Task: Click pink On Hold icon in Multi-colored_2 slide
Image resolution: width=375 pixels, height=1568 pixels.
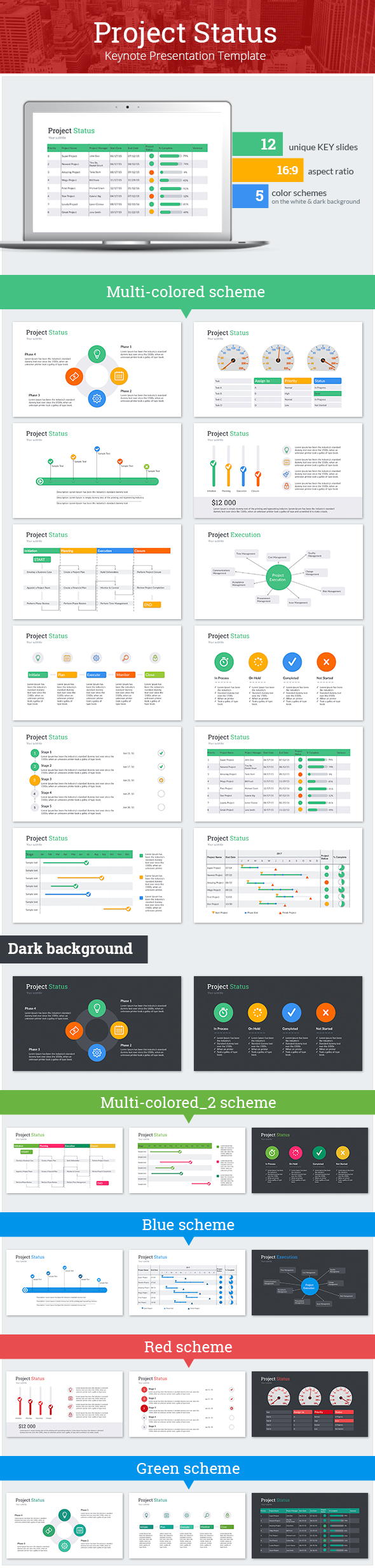Action: pyautogui.click(x=296, y=1152)
